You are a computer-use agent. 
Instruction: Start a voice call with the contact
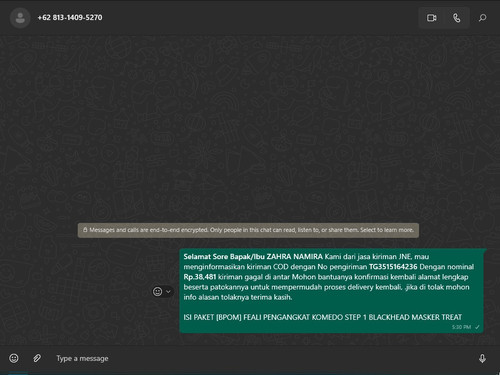(x=457, y=18)
